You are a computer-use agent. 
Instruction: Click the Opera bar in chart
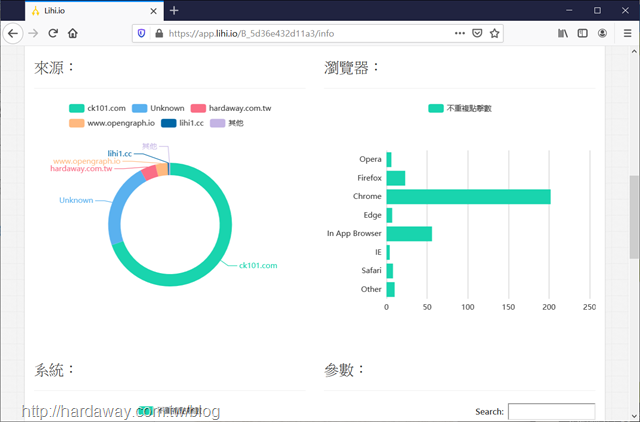pos(389,160)
